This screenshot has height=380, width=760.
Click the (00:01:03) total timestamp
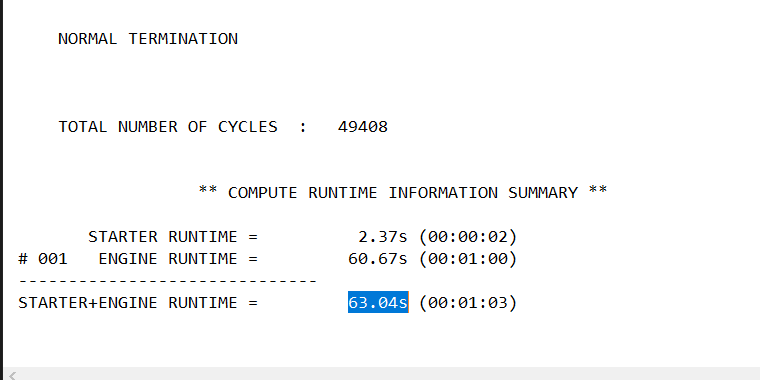coord(468,303)
